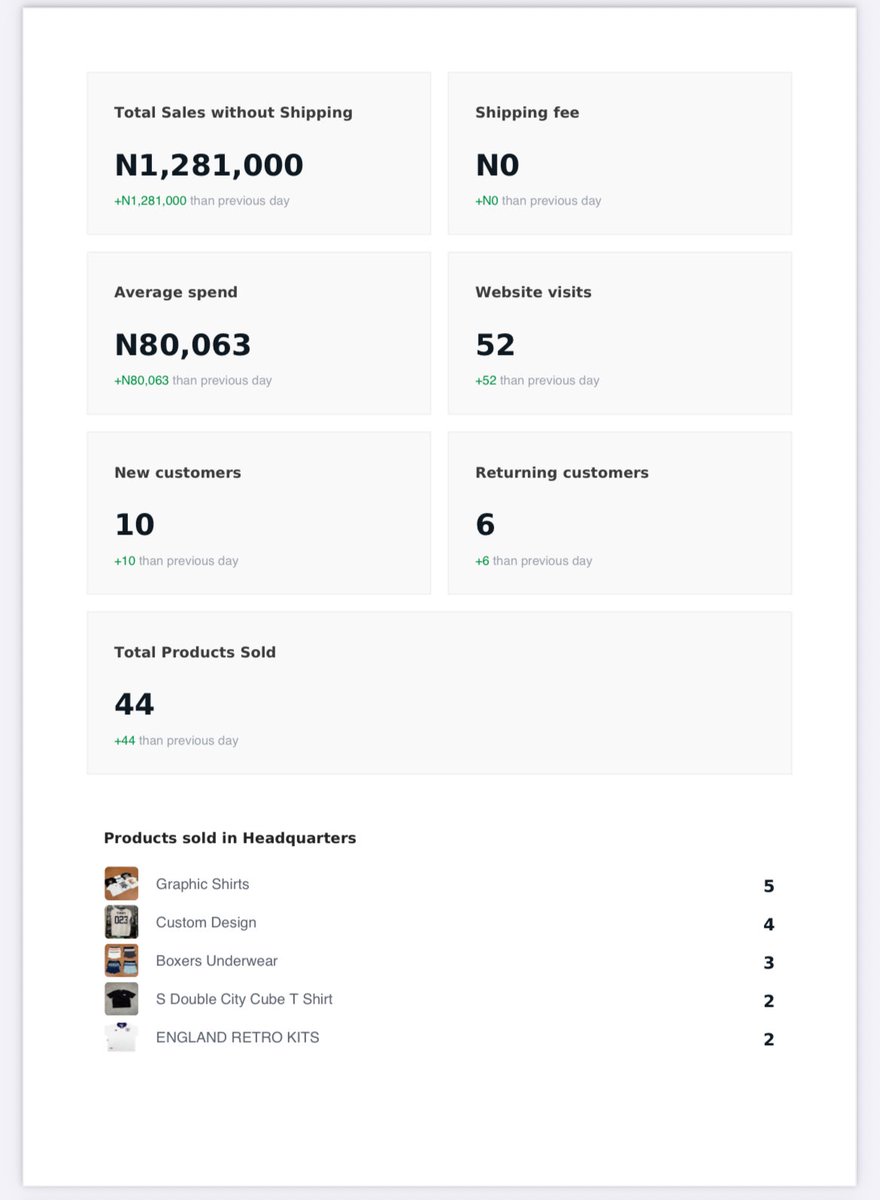Viewport: 880px width, 1200px height.
Task: Select the Custom Design product name
Action: tap(206, 922)
